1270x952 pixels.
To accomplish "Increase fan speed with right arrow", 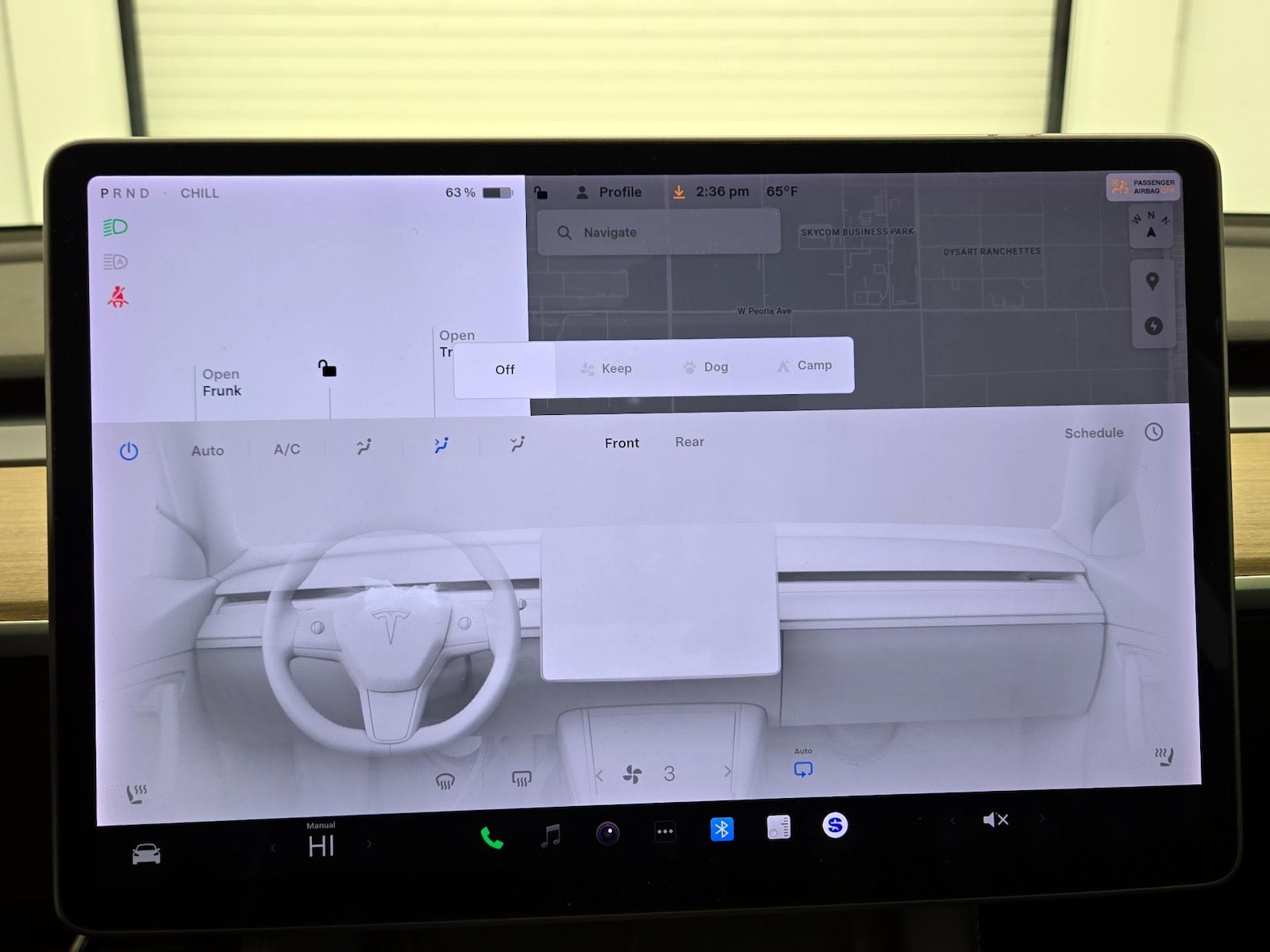I will coord(727,771).
